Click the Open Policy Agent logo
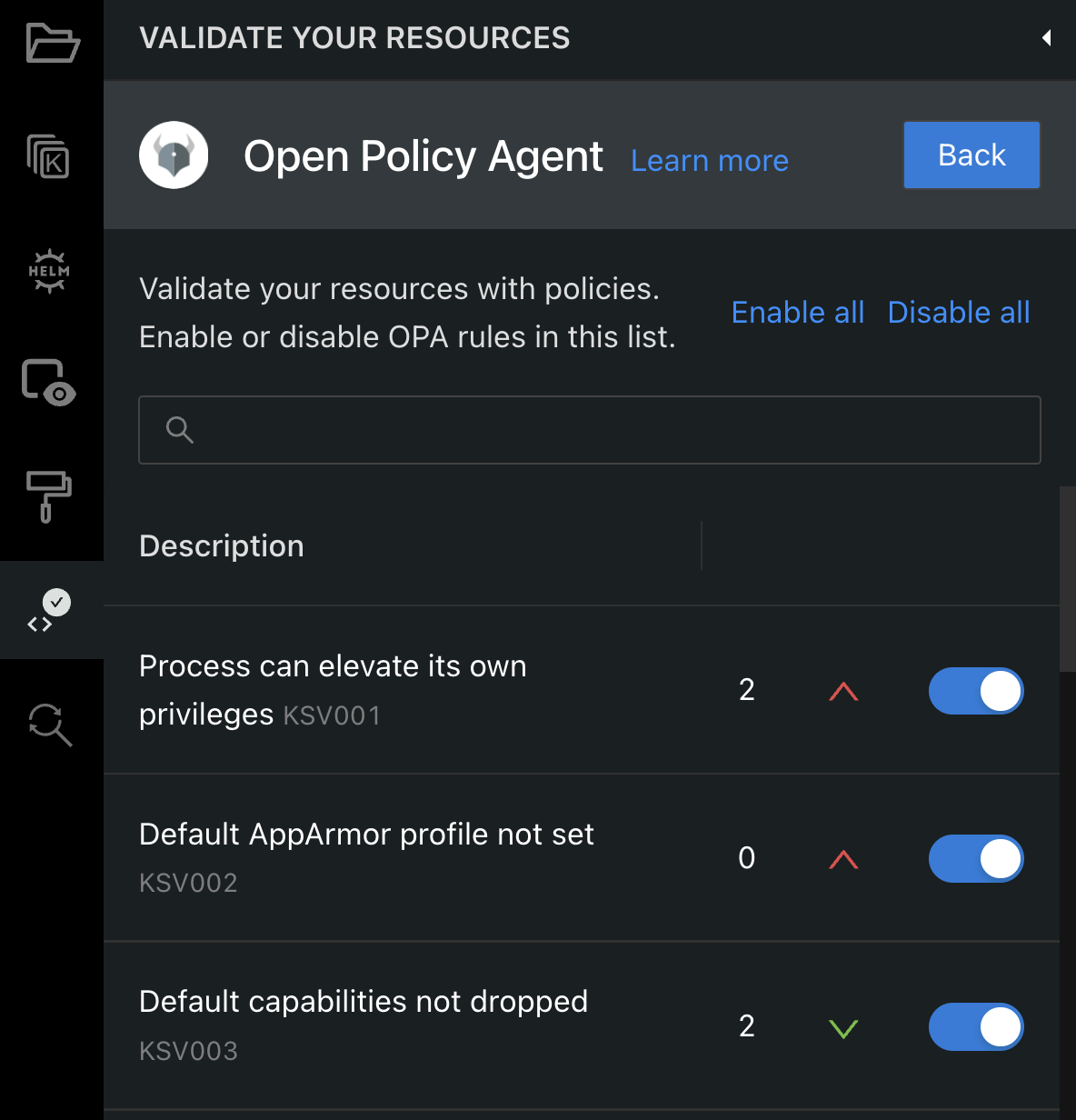The height and width of the screenshot is (1120, 1076). pyautogui.click(x=174, y=155)
